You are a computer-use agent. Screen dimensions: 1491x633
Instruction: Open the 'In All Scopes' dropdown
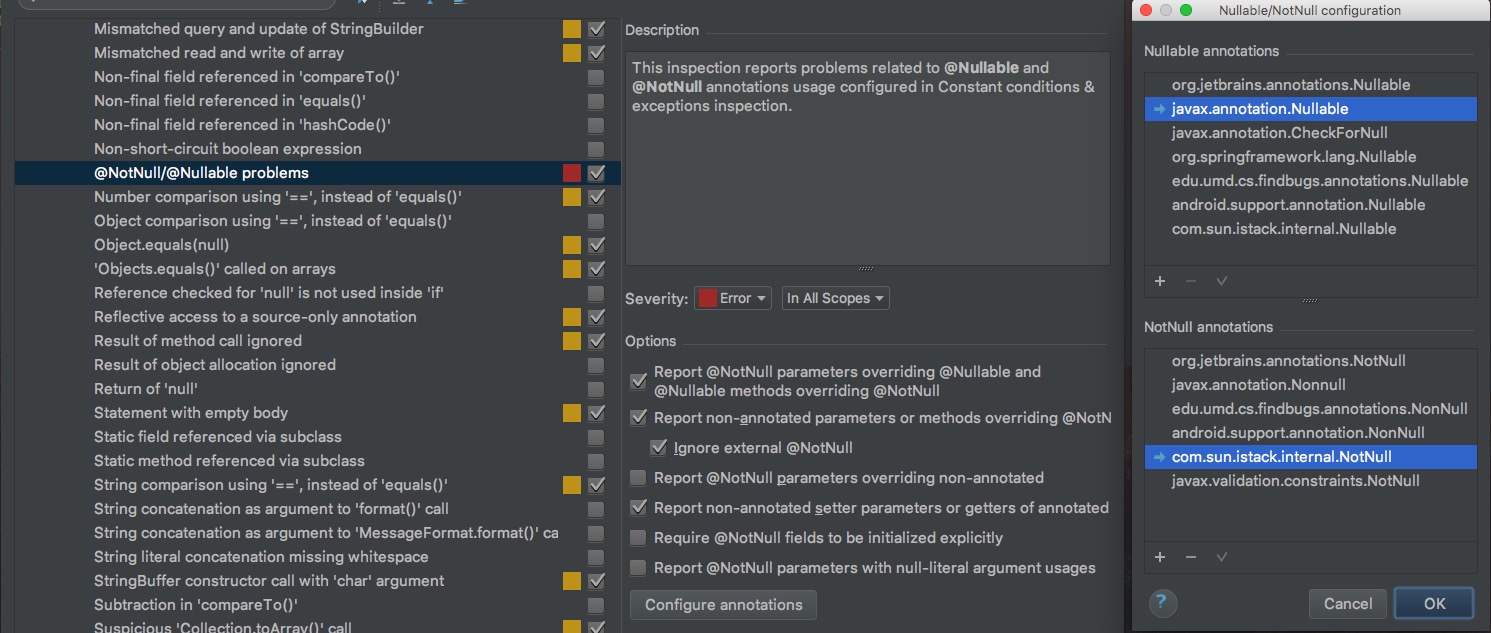click(835, 298)
